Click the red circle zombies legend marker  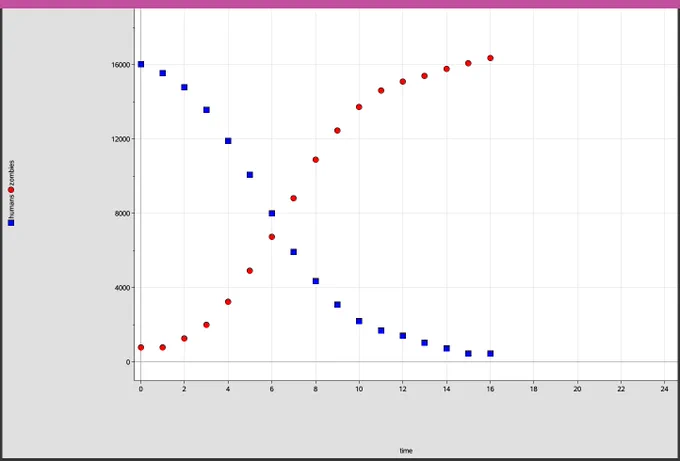(11, 190)
